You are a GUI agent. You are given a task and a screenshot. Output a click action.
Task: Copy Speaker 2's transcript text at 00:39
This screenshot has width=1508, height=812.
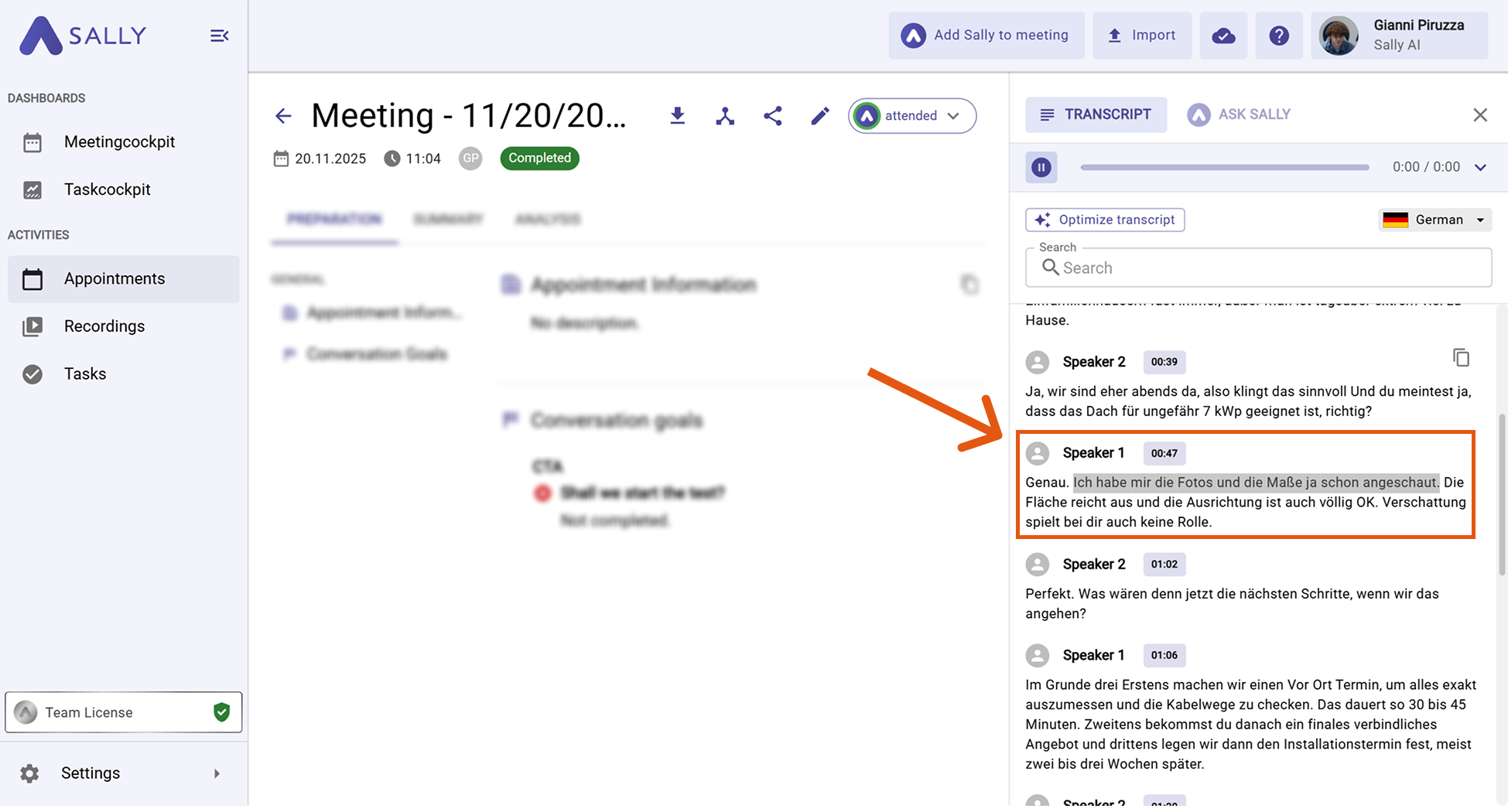click(1461, 358)
